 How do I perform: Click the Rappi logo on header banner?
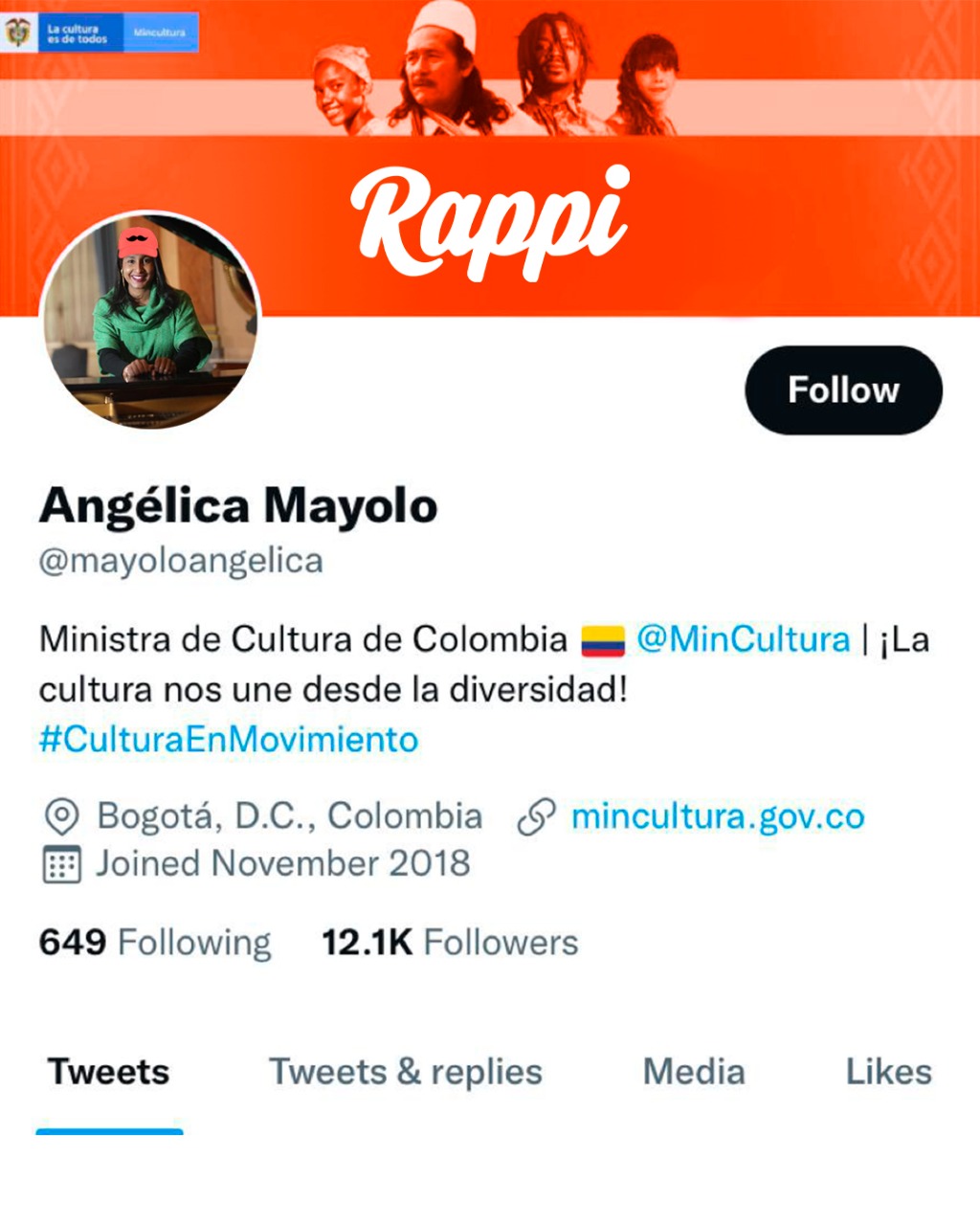click(x=491, y=223)
